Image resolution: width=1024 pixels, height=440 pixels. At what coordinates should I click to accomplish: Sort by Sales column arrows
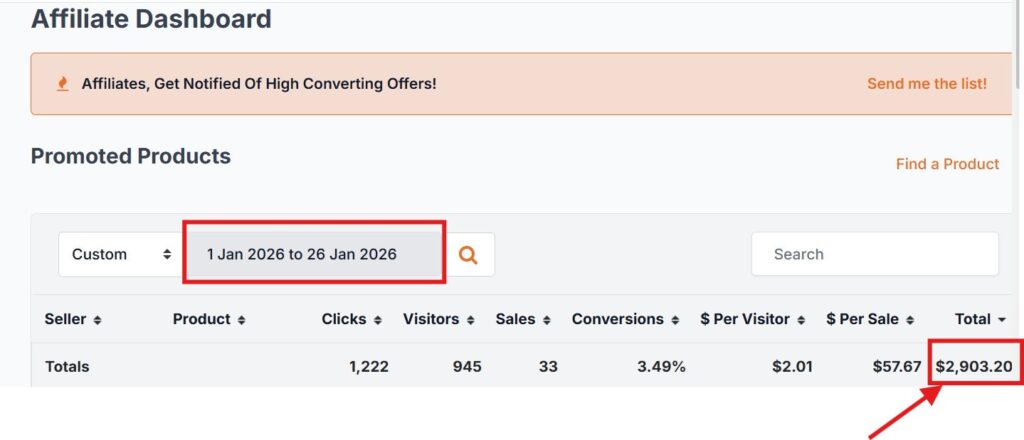pyautogui.click(x=546, y=320)
